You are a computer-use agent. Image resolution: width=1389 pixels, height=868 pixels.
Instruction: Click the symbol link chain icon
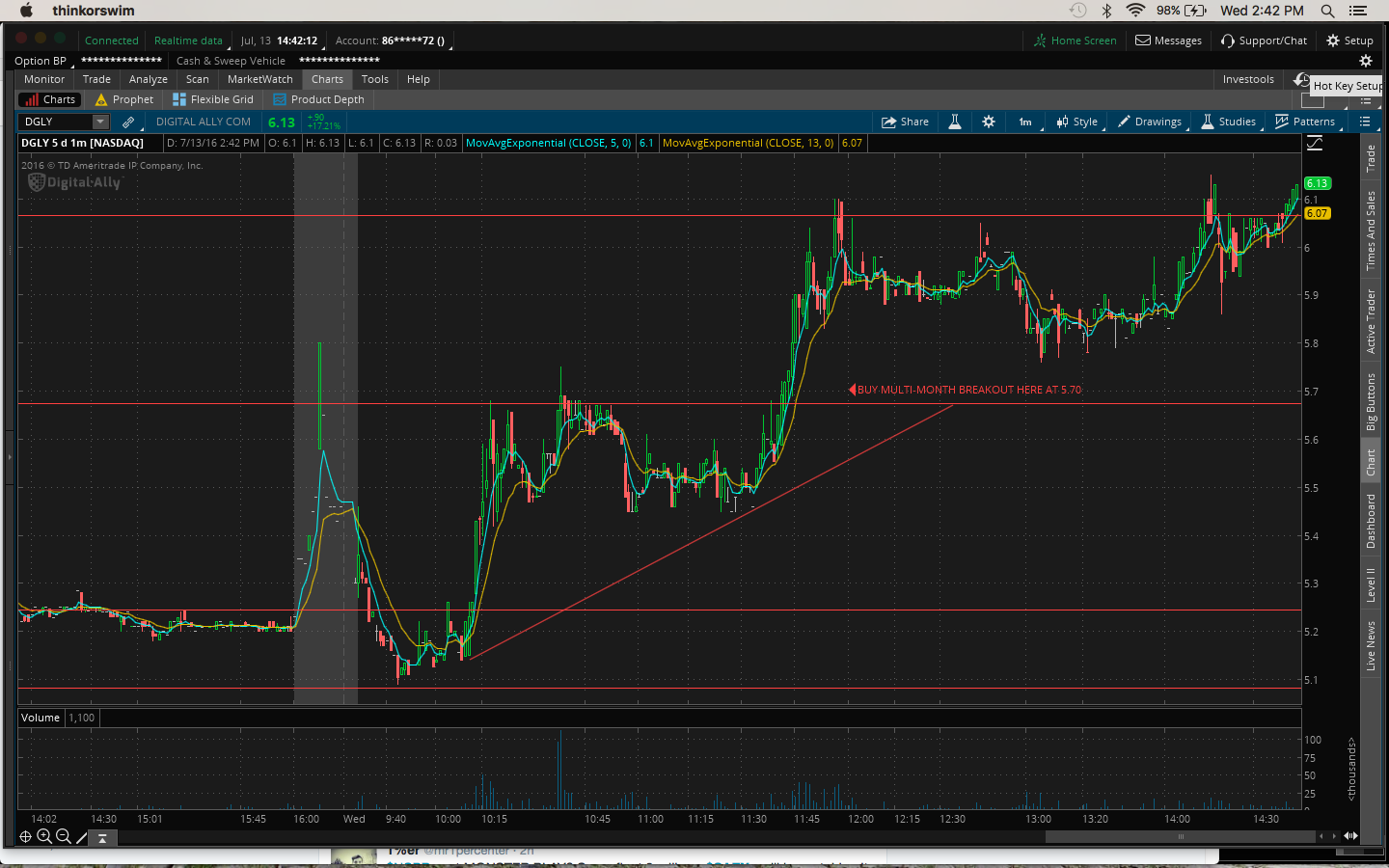click(x=128, y=122)
